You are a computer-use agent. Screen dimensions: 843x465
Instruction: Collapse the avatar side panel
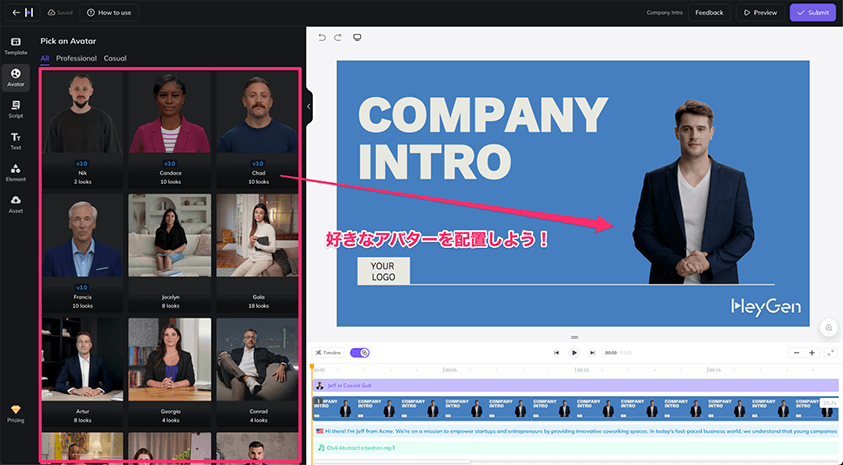tap(309, 106)
